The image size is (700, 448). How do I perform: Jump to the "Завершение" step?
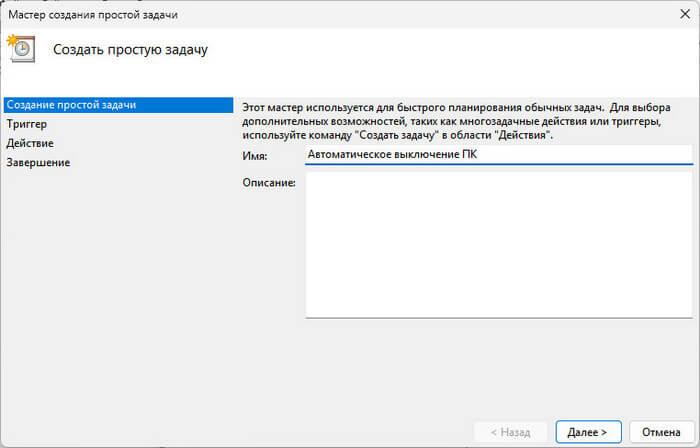(x=38, y=162)
